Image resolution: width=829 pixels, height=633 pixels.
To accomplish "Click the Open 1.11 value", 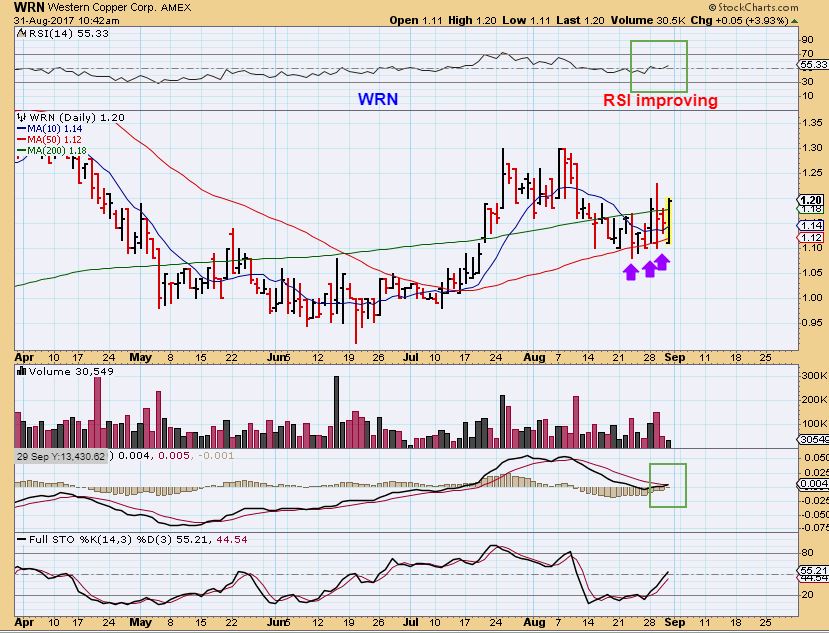I will tap(417, 21).
